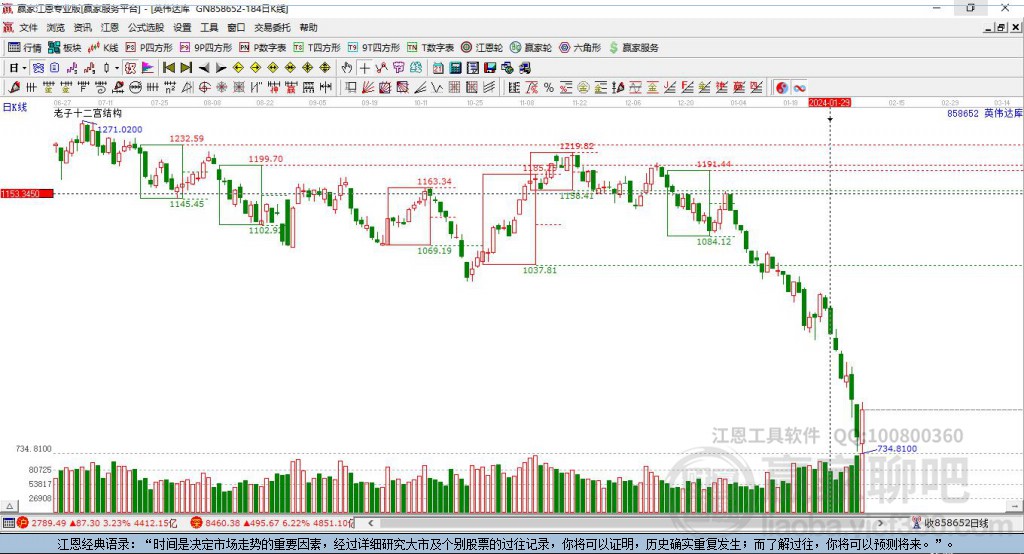Click the 734.8100 low price label
The width and height of the screenshot is (1024, 554).
click(897, 449)
